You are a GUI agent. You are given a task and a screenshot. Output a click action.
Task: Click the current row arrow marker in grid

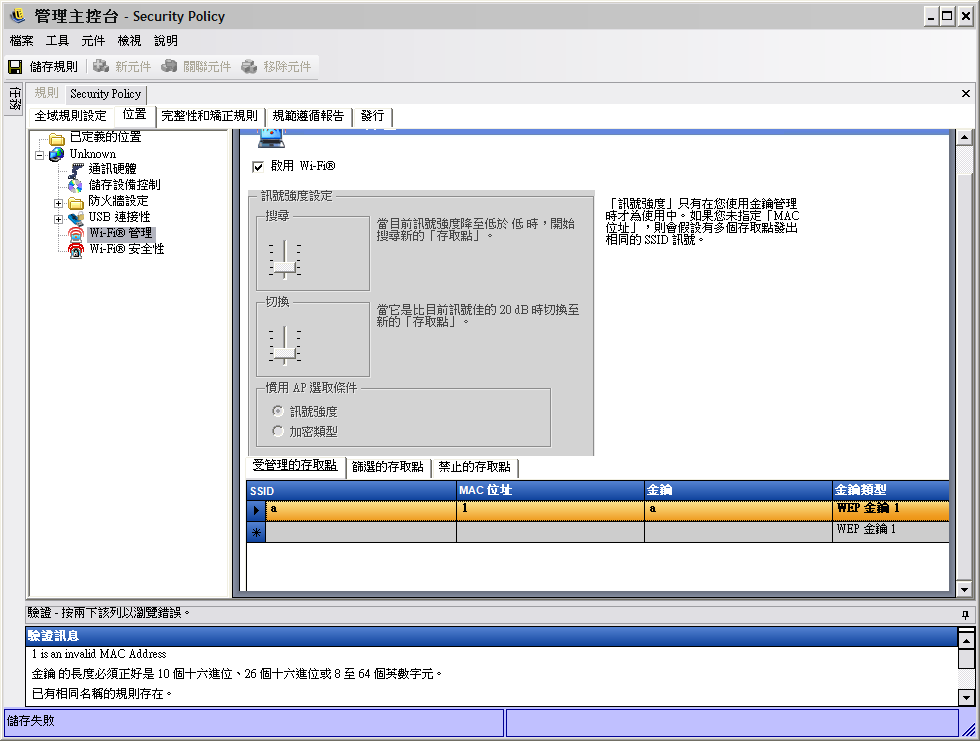click(256, 510)
